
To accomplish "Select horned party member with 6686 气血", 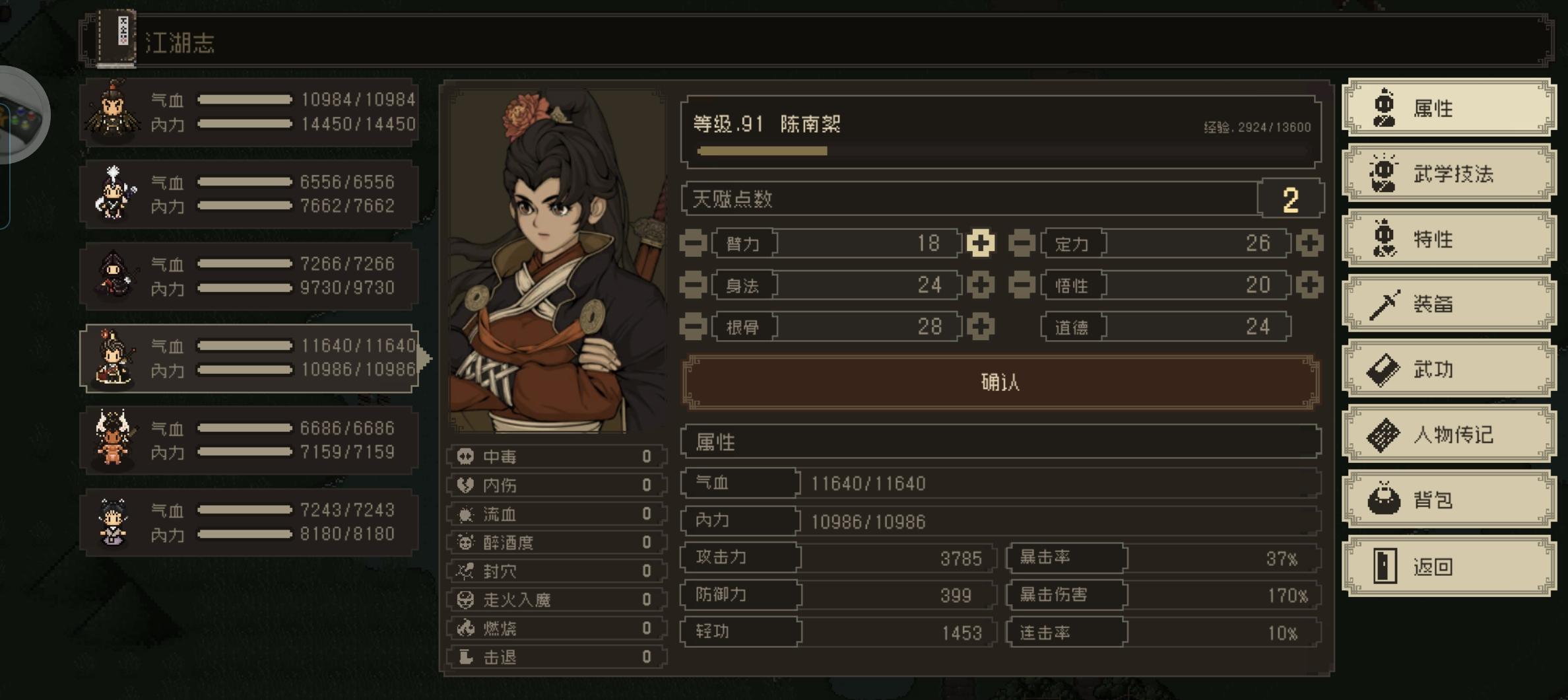I will click(249, 440).
